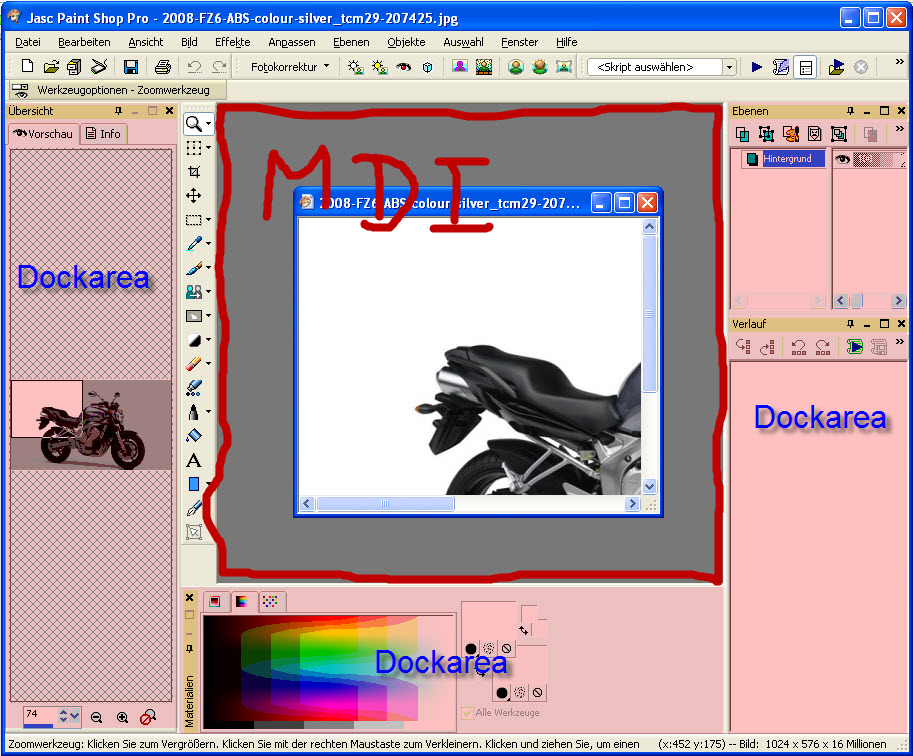913x756 pixels.
Task: Create a new art media layer in Ebenen
Action: click(791, 134)
